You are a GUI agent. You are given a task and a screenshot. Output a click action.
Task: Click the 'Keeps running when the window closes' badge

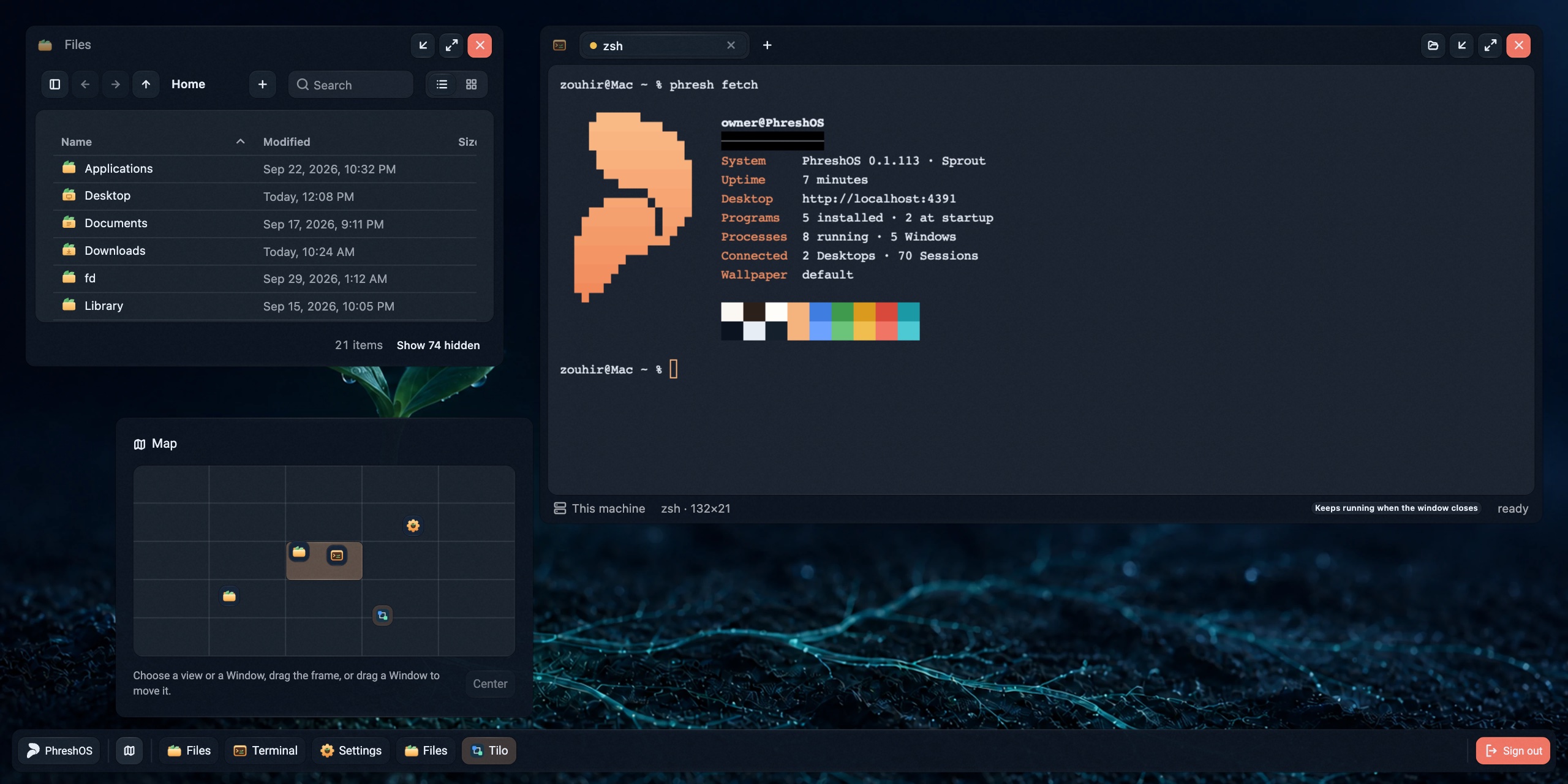click(1396, 508)
